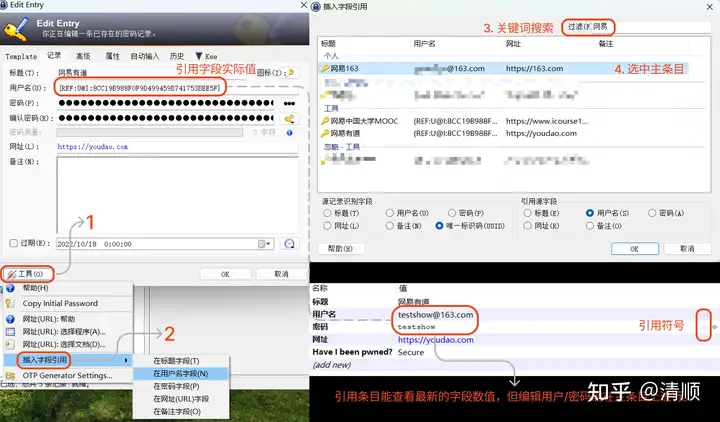
Task: Select the 唯一标识码(UUID) radio button
Action: [x=439, y=226]
